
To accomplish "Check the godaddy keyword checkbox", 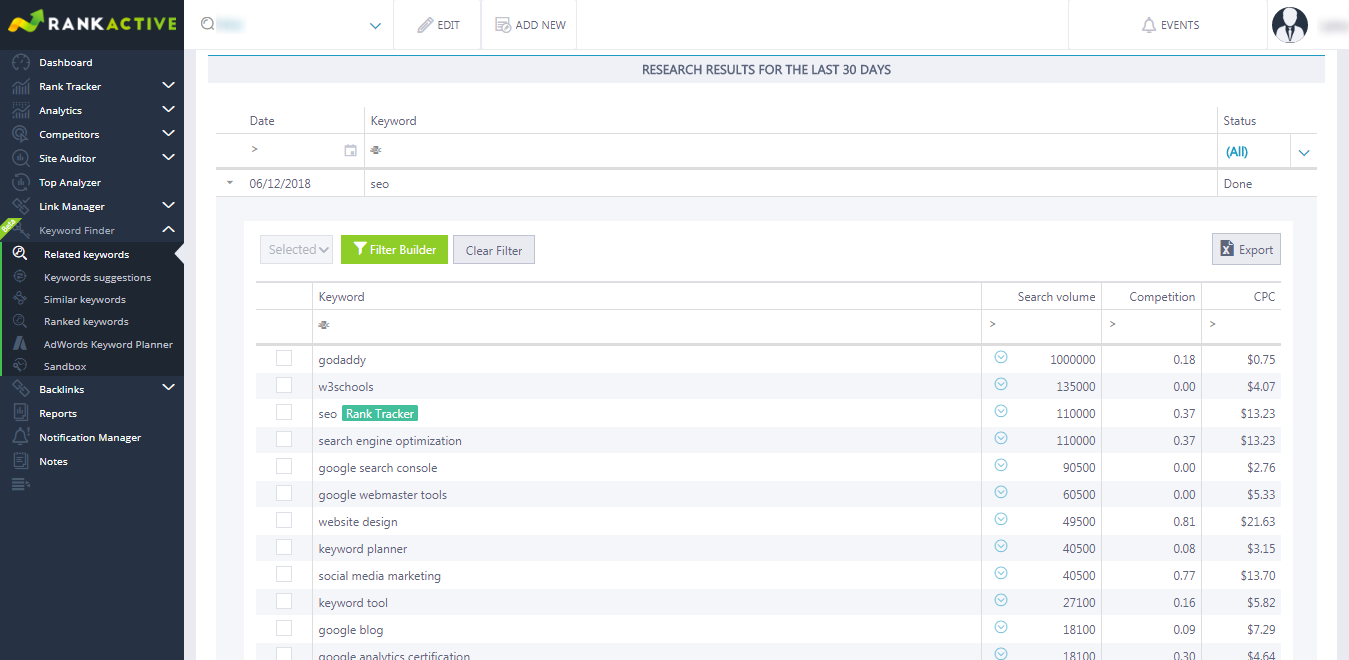I will click(284, 358).
